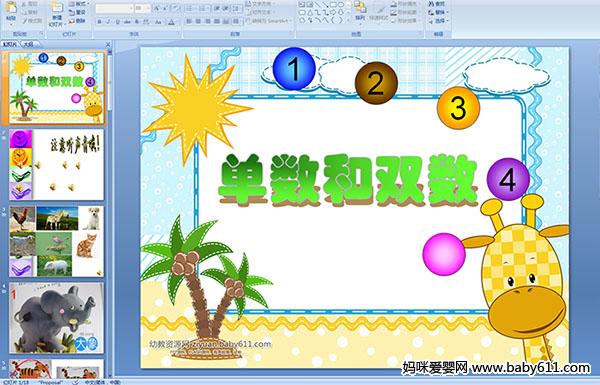Click the align text left icon

pos(189,21)
